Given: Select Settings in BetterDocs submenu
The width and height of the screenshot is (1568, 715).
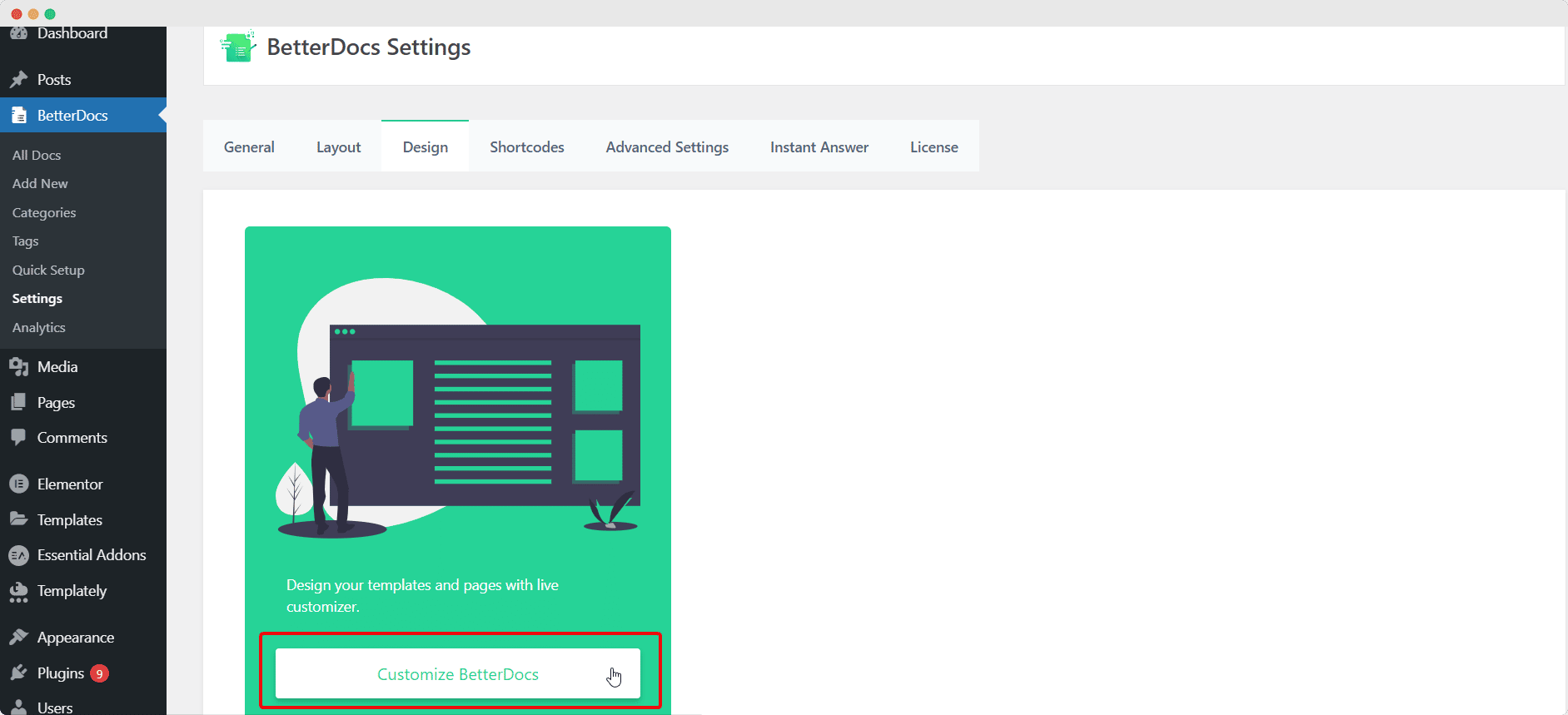Looking at the screenshot, I should coord(37,299).
